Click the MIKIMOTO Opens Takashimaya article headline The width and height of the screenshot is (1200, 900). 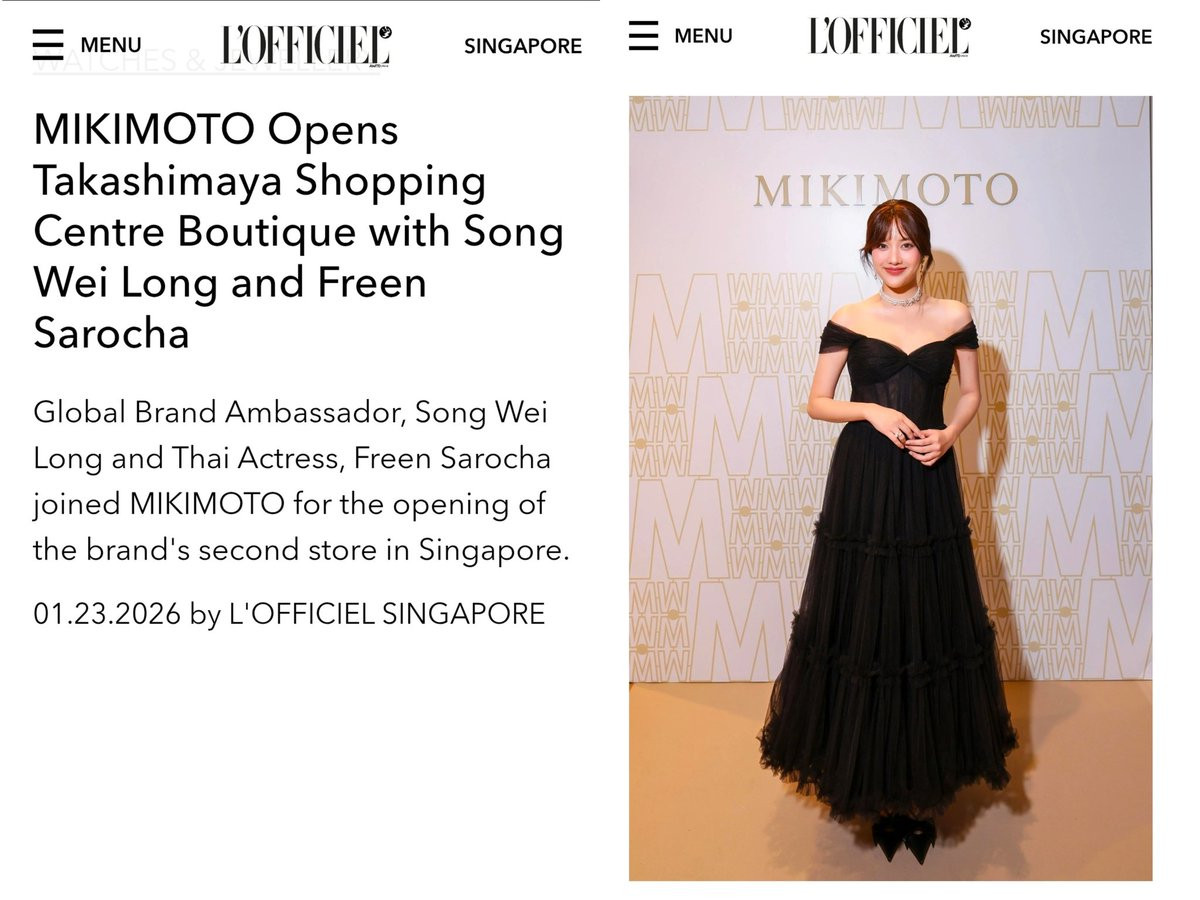click(299, 231)
